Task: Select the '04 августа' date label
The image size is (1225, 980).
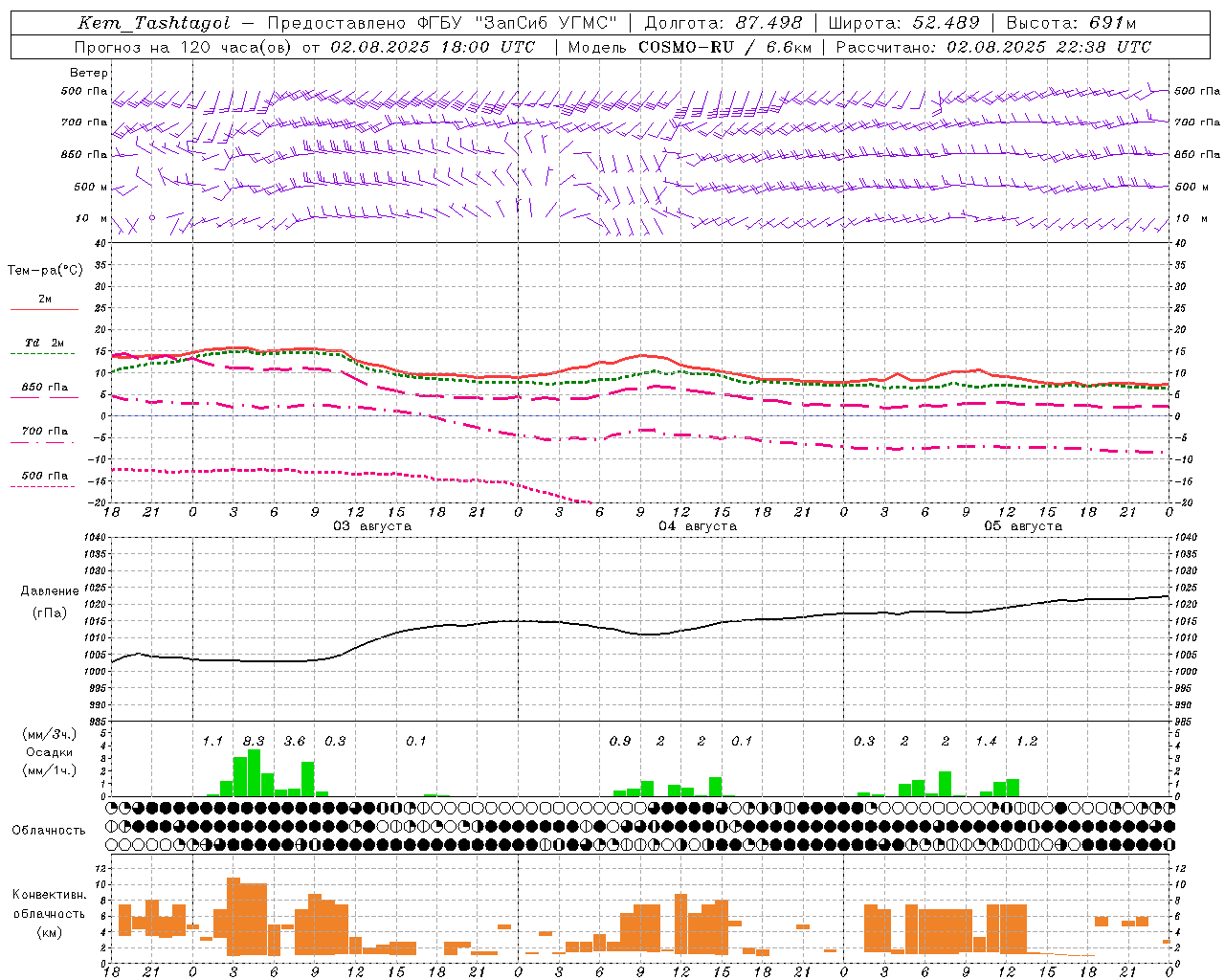Action: [x=698, y=526]
